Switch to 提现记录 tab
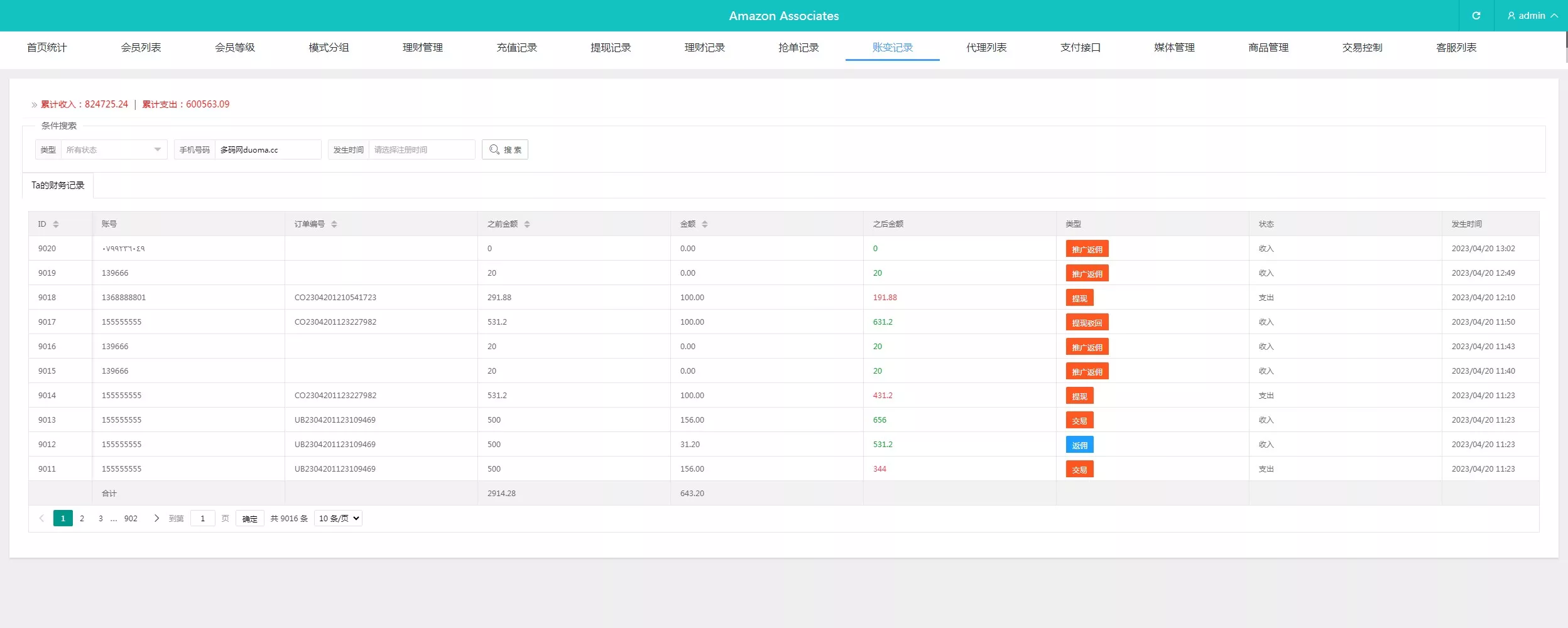Viewport: 1568px width, 628px height. pyautogui.click(x=610, y=48)
